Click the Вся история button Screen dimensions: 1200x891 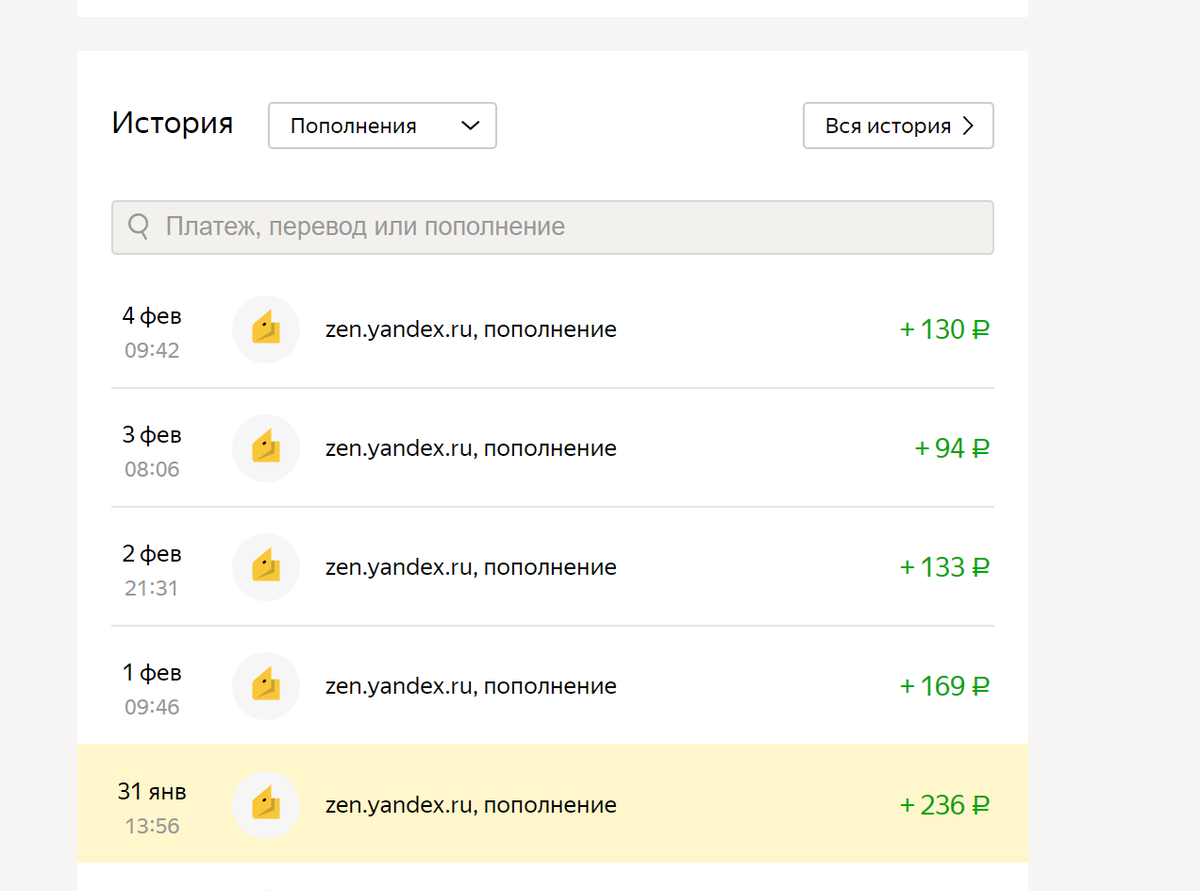898,126
